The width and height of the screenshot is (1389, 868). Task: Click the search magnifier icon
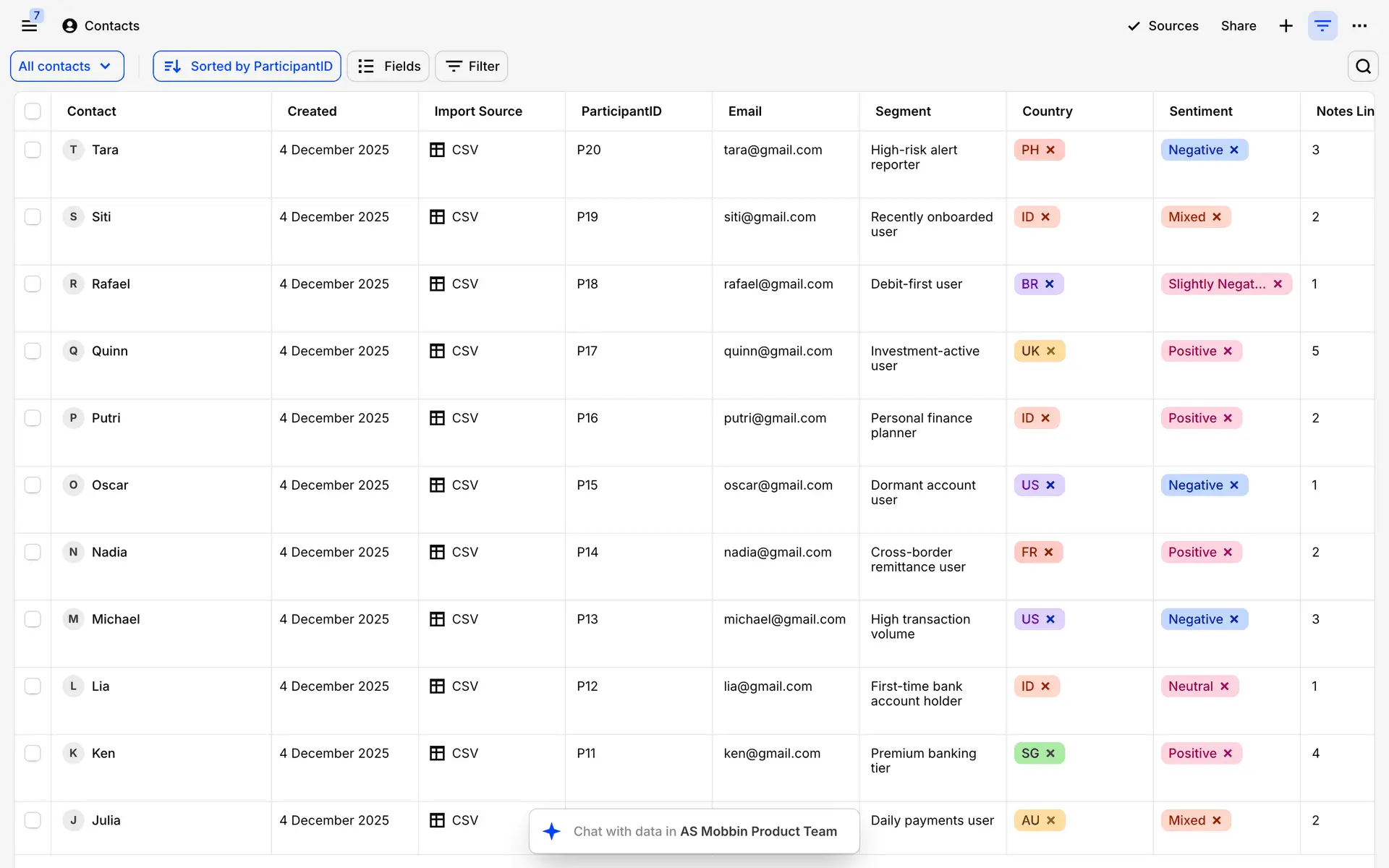(1363, 67)
